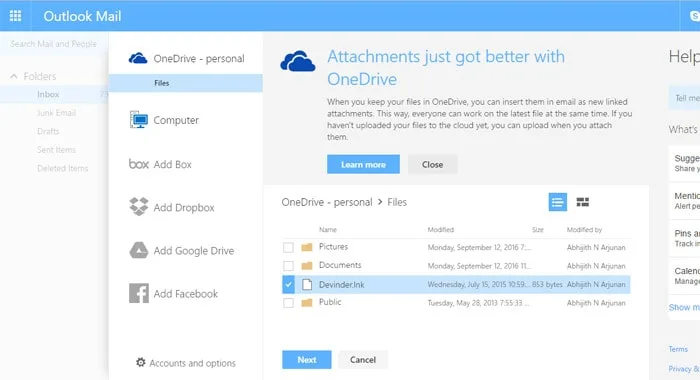Sort by the Modified column header
Screen dimensions: 700x380
coord(441,230)
